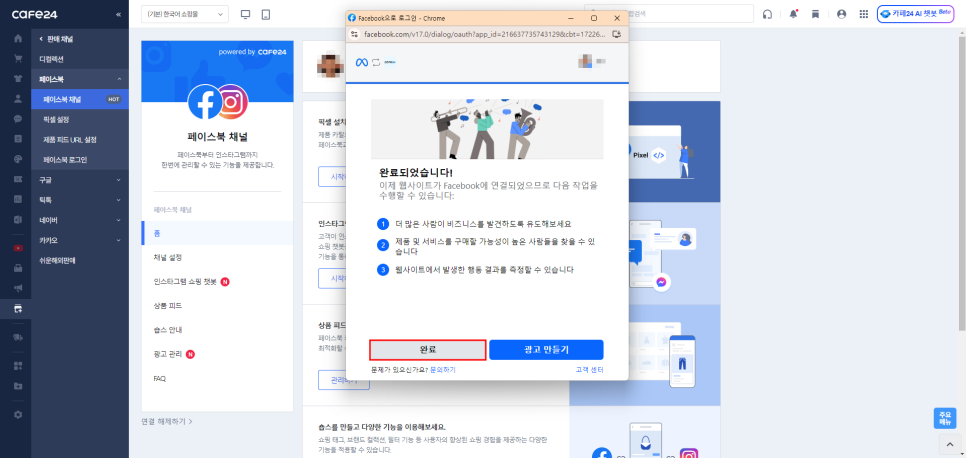
Task: Switch to mobile device preview icon
Action: coord(266,14)
